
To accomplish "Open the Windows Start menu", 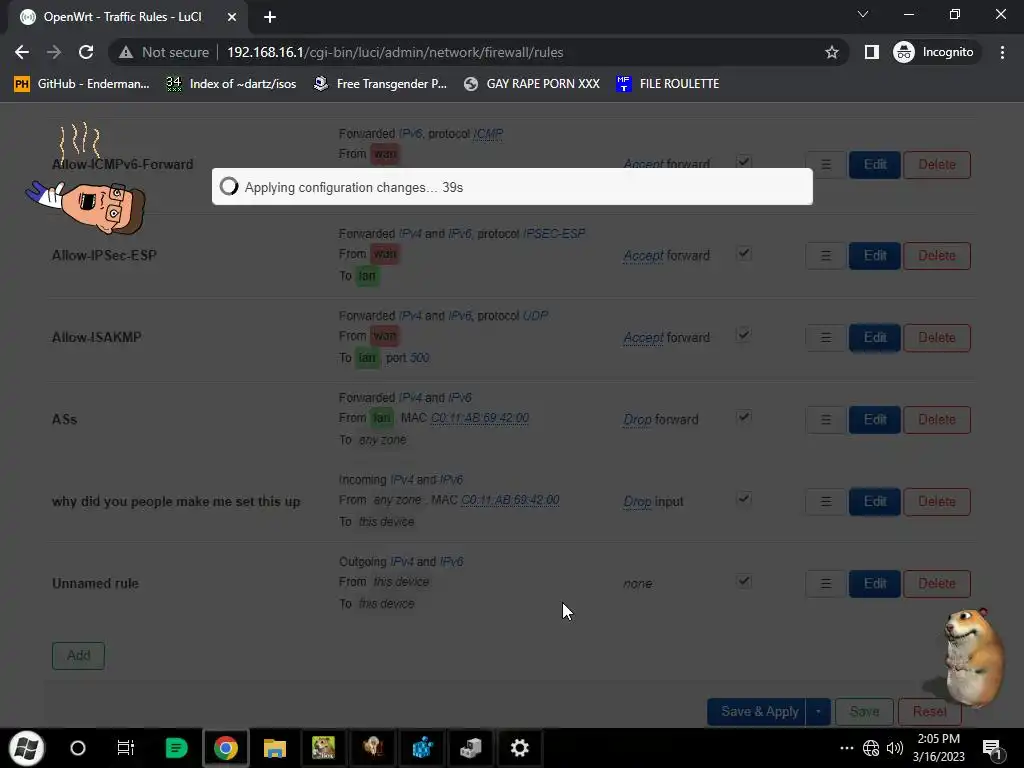I will point(26,748).
